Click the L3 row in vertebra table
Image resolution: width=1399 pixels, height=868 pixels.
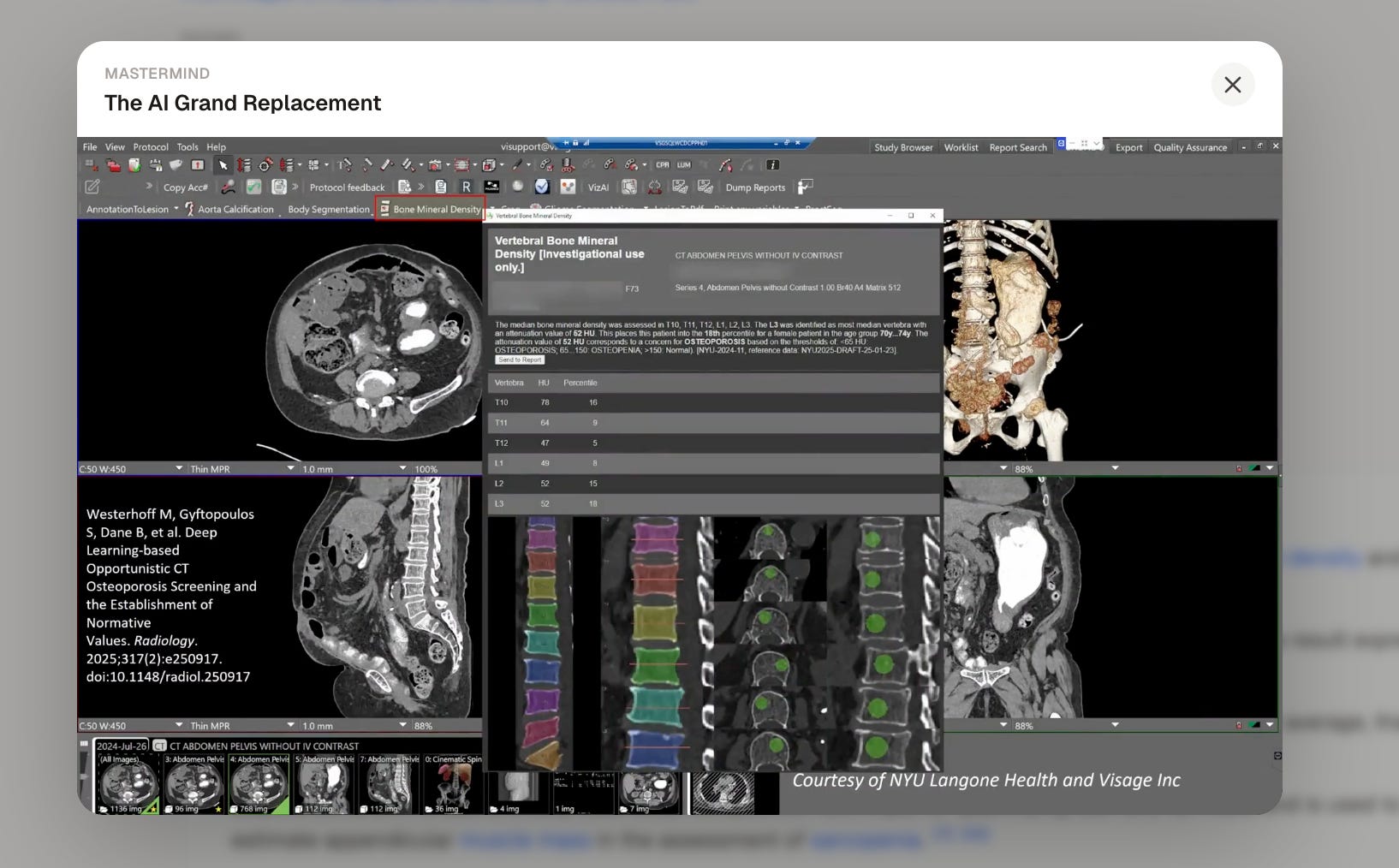click(714, 503)
